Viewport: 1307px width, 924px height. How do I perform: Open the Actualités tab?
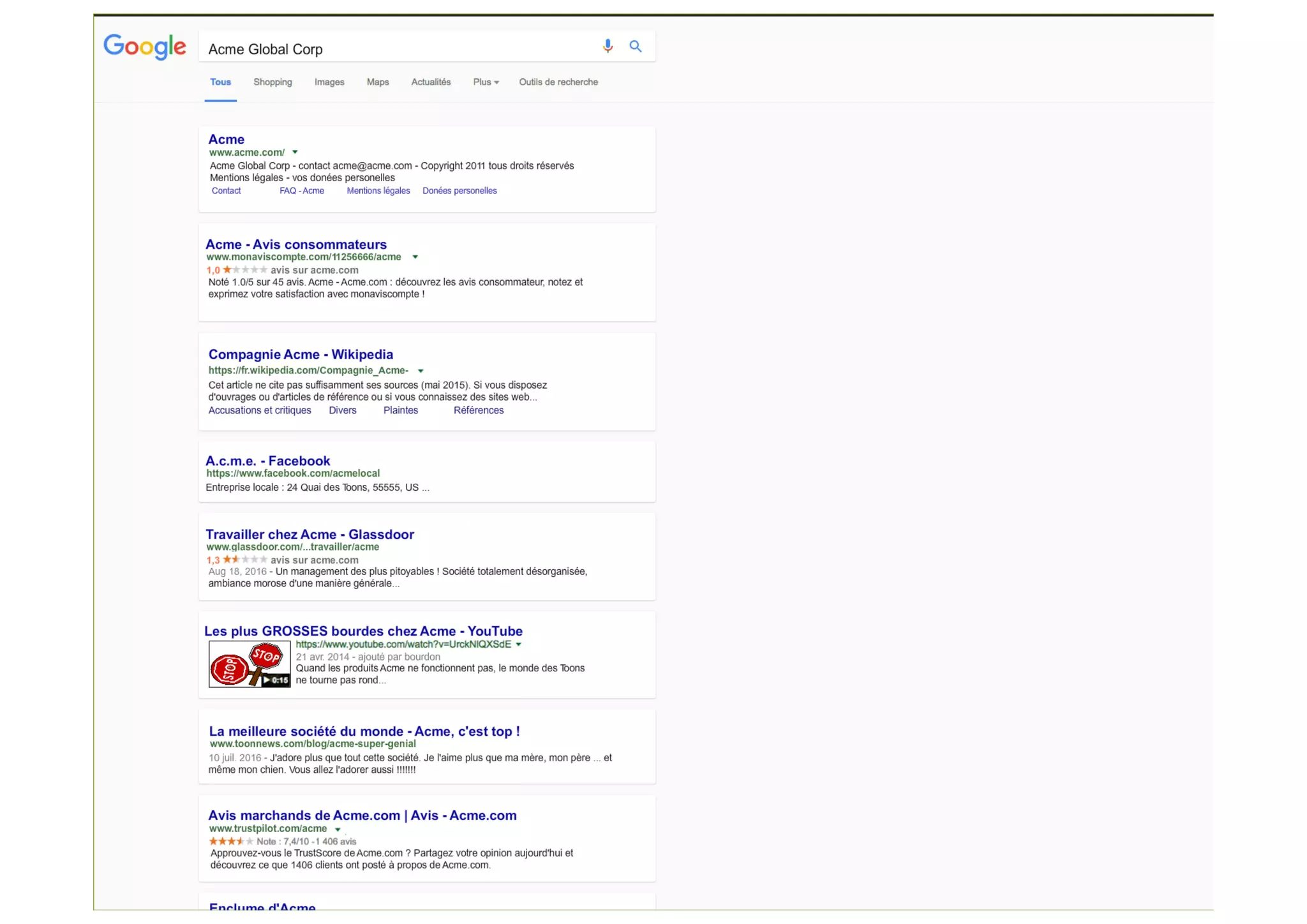431,82
